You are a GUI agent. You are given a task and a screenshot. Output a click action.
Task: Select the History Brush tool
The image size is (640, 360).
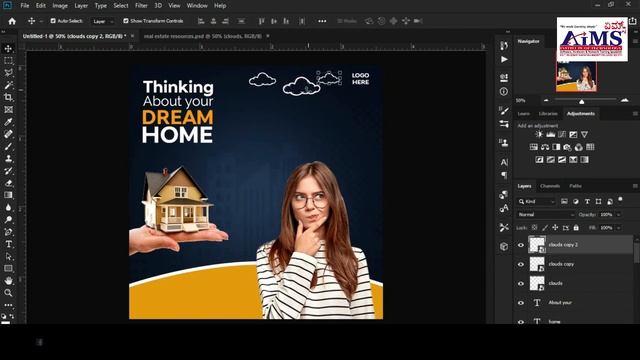tap(8, 171)
